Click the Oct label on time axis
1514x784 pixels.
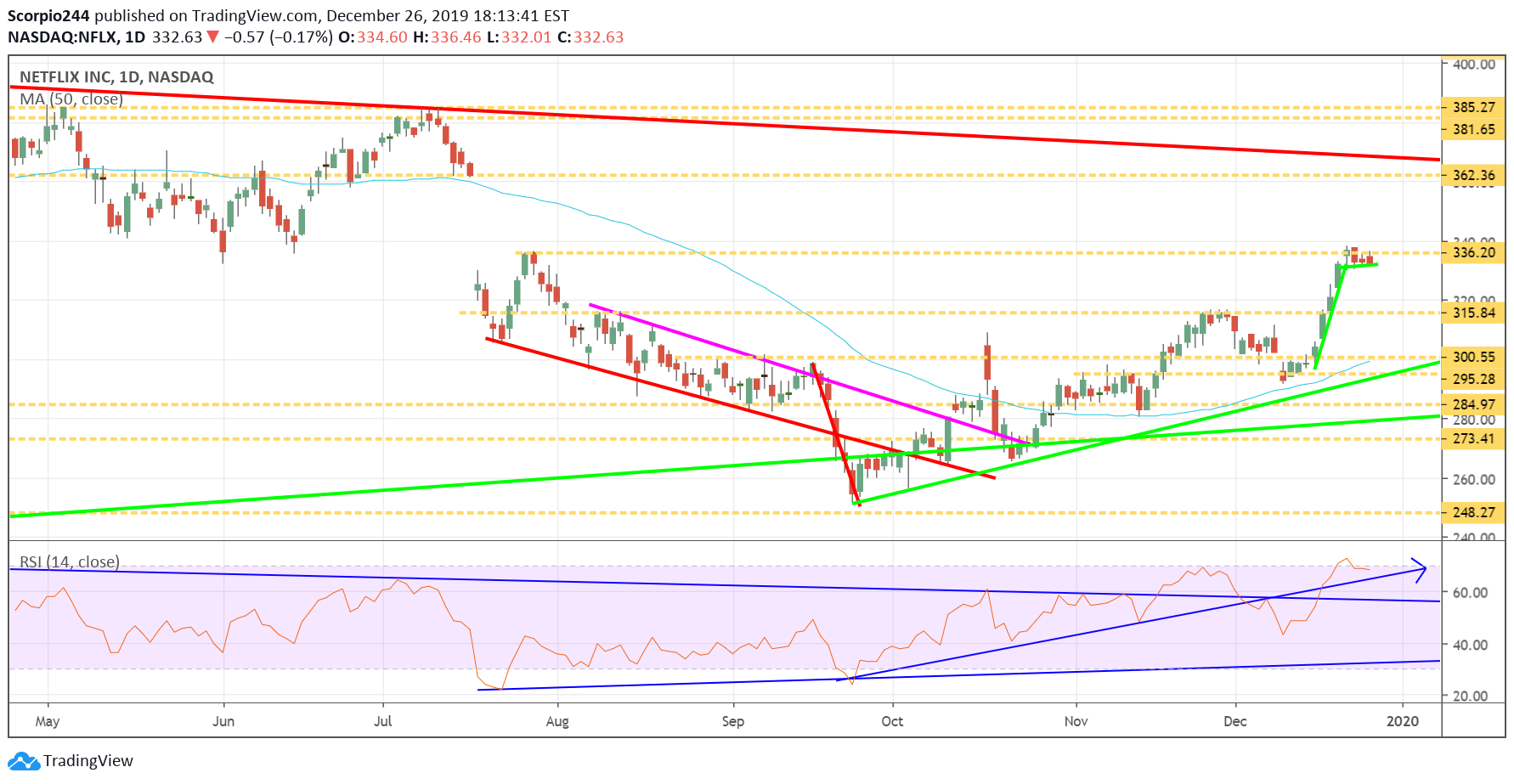(x=892, y=721)
